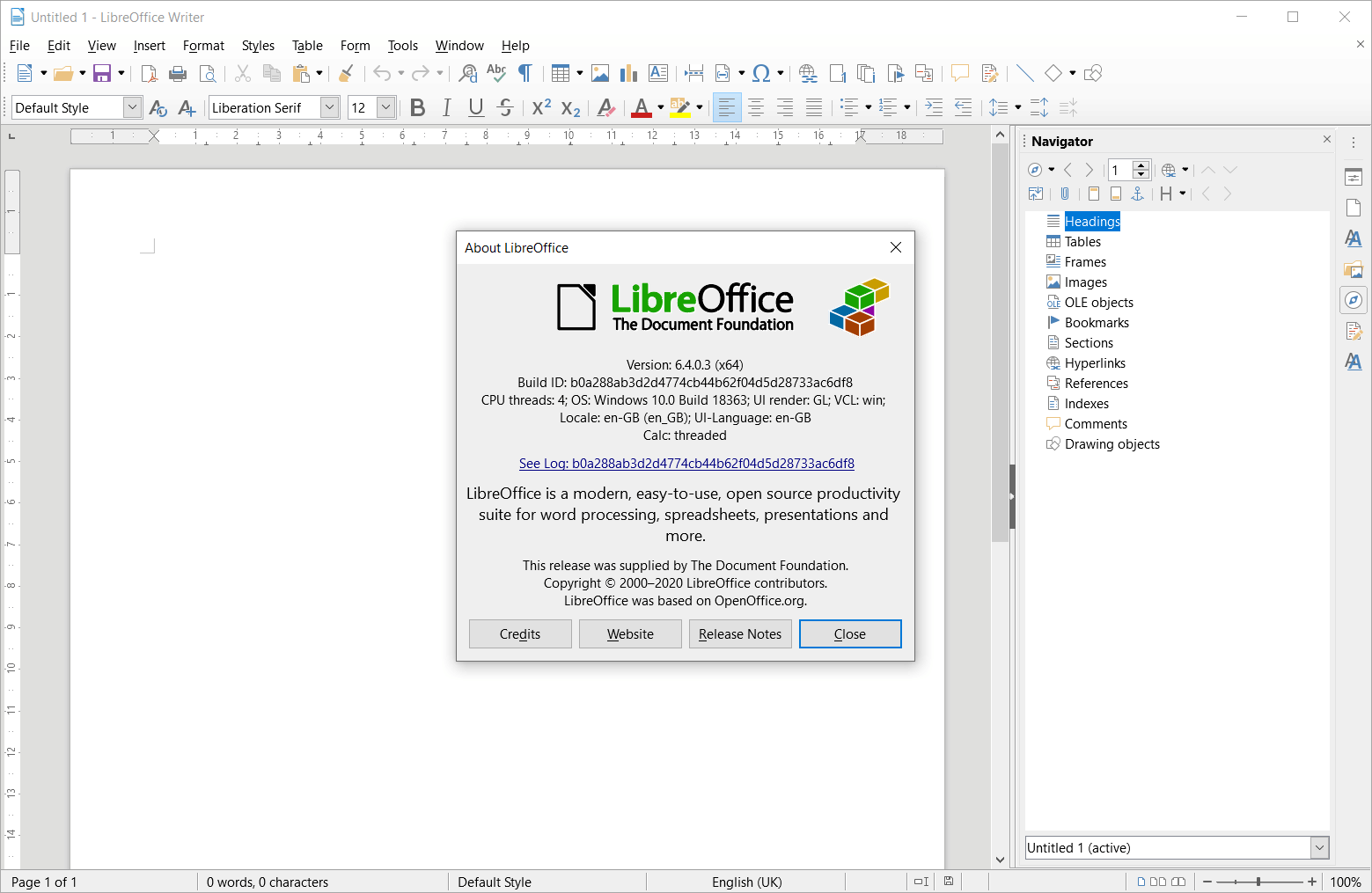This screenshot has height=893, width=1372.
Task: Expand the font color dropdown arrow
Action: (661, 107)
